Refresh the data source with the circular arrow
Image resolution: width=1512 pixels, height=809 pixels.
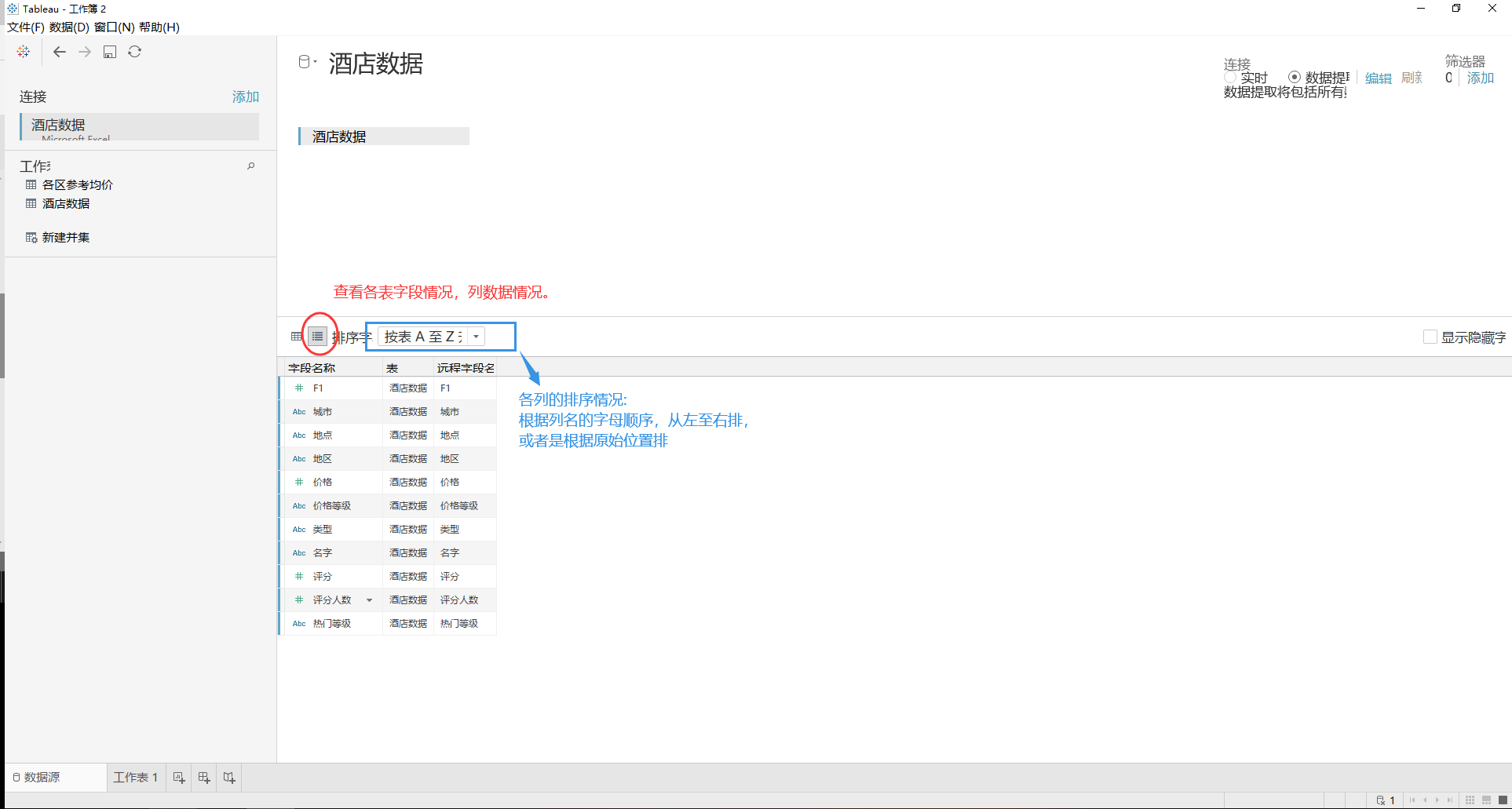[135, 52]
